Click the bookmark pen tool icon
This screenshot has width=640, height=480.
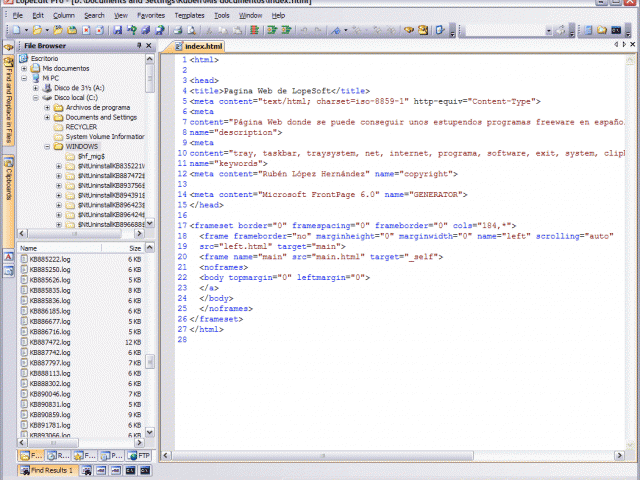tap(336, 30)
